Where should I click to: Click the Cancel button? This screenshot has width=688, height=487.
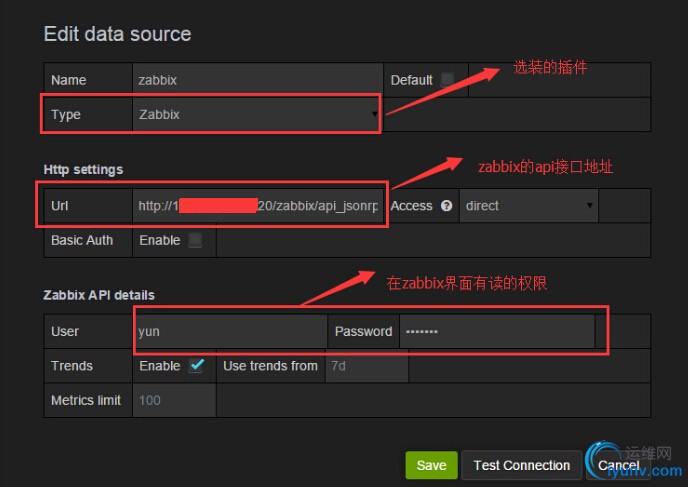click(618, 465)
